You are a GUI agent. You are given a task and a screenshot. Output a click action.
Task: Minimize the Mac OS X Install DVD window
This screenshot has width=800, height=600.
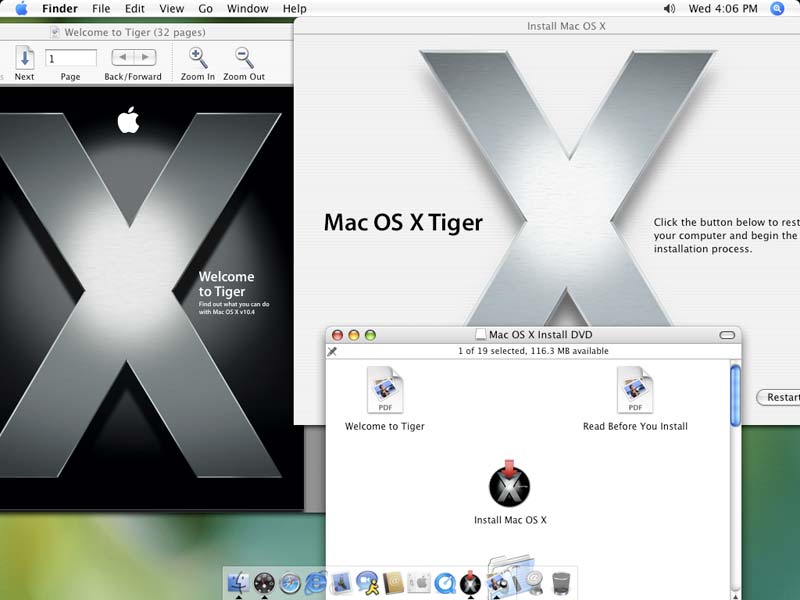[354, 335]
